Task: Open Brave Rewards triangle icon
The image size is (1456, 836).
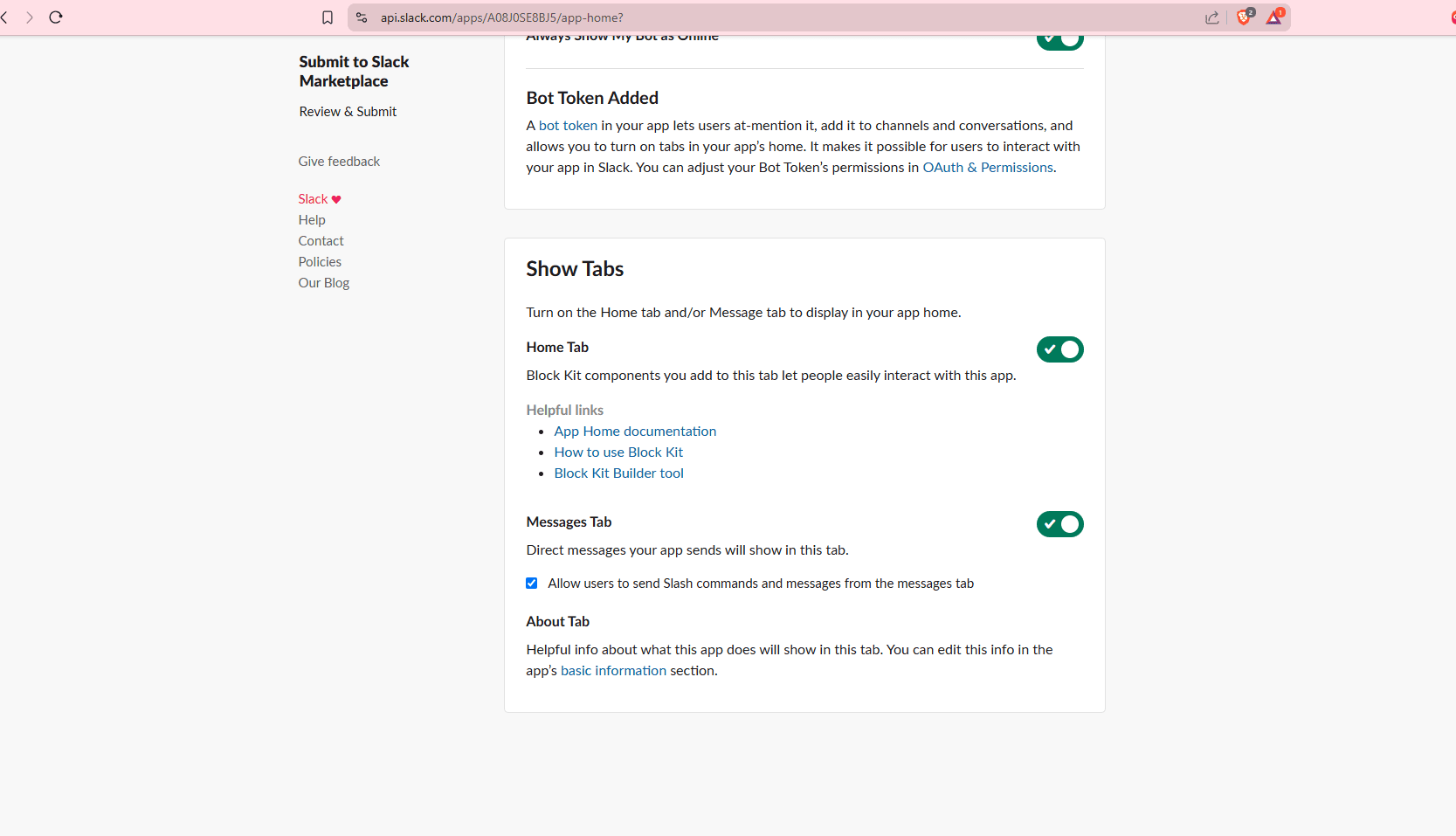Action: pyautogui.click(x=1274, y=17)
